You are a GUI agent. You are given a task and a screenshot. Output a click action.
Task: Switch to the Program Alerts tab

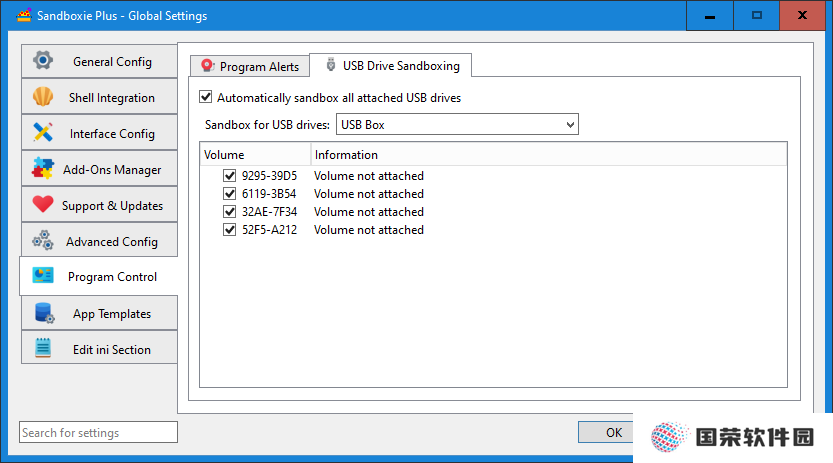tap(250, 66)
